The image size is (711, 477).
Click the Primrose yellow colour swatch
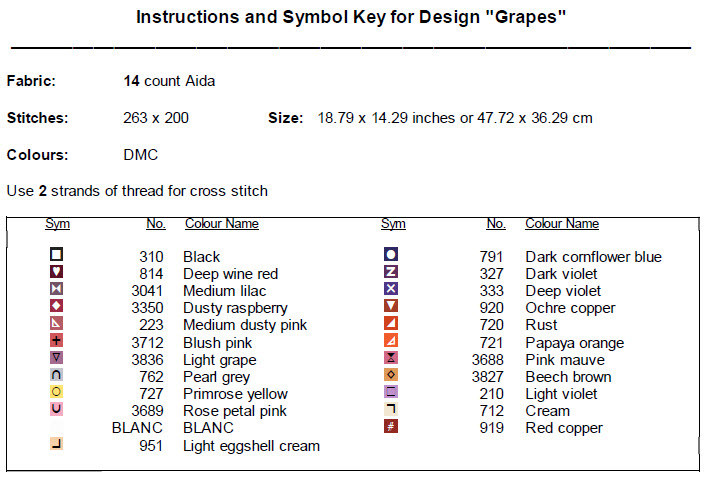[57, 392]
